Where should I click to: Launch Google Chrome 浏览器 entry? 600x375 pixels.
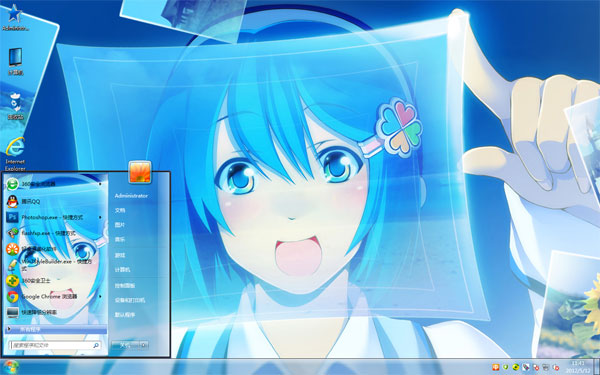(55, 297)
